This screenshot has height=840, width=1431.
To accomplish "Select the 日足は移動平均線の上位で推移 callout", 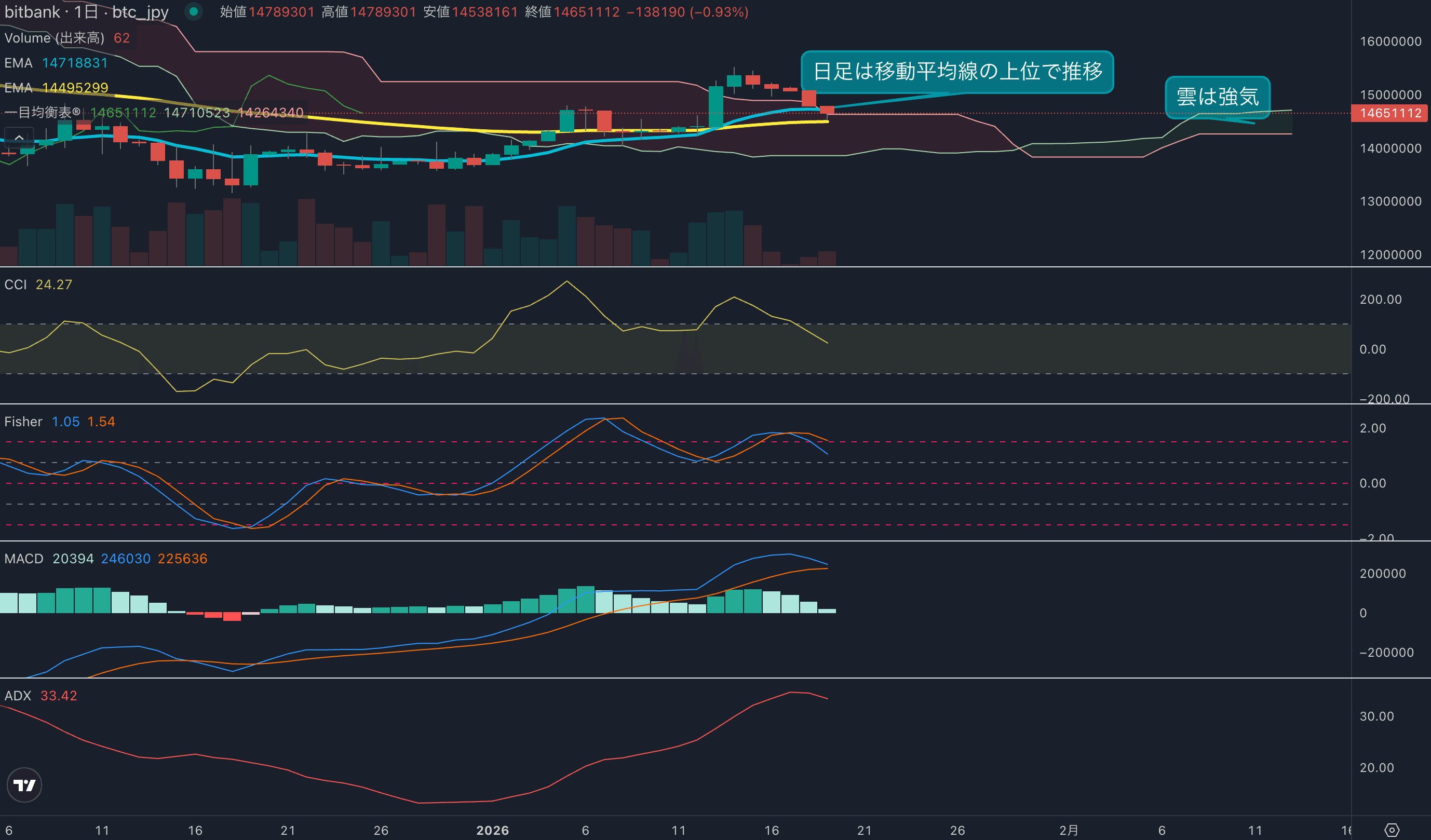I will (957, 72).
